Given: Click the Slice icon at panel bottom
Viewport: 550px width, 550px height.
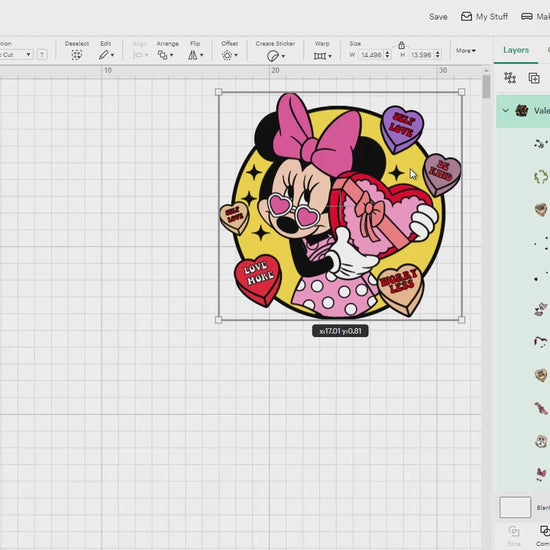Looking at the screenshot, I should (514, 531).
